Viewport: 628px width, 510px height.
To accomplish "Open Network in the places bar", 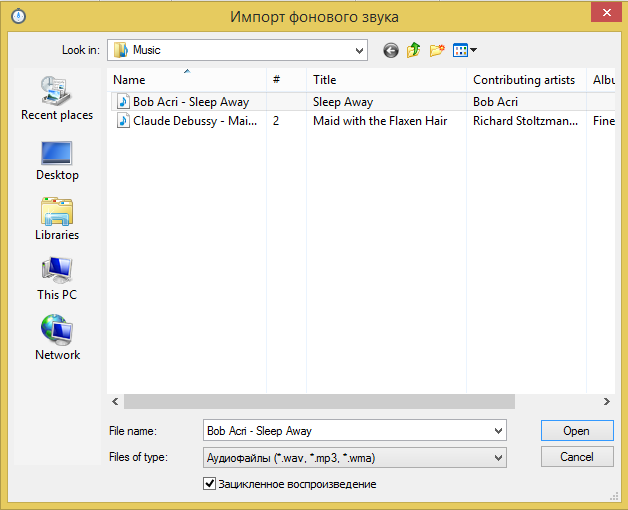I will click(57, 337).
